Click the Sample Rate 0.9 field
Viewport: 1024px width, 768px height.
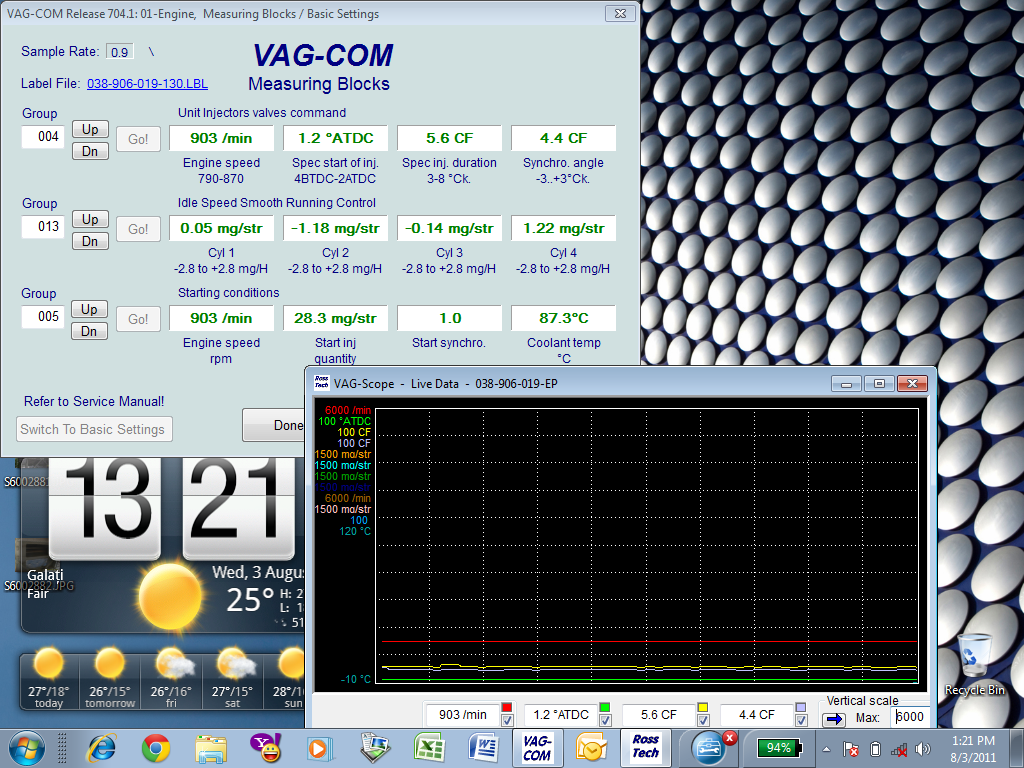point(120,52)
